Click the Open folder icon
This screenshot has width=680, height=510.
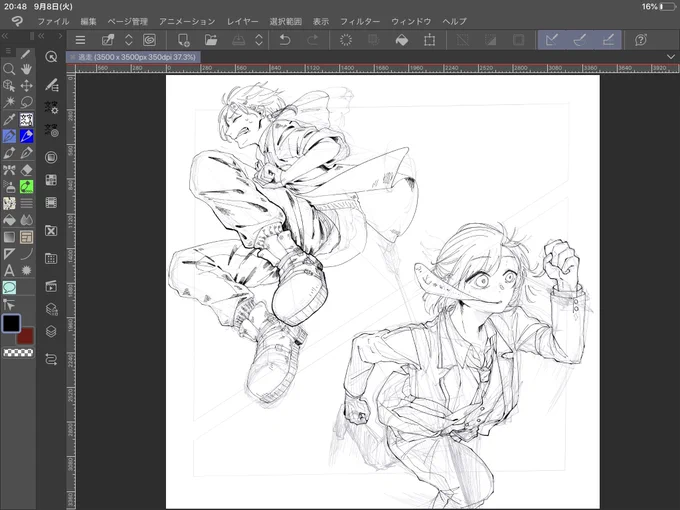click(211, 40)
